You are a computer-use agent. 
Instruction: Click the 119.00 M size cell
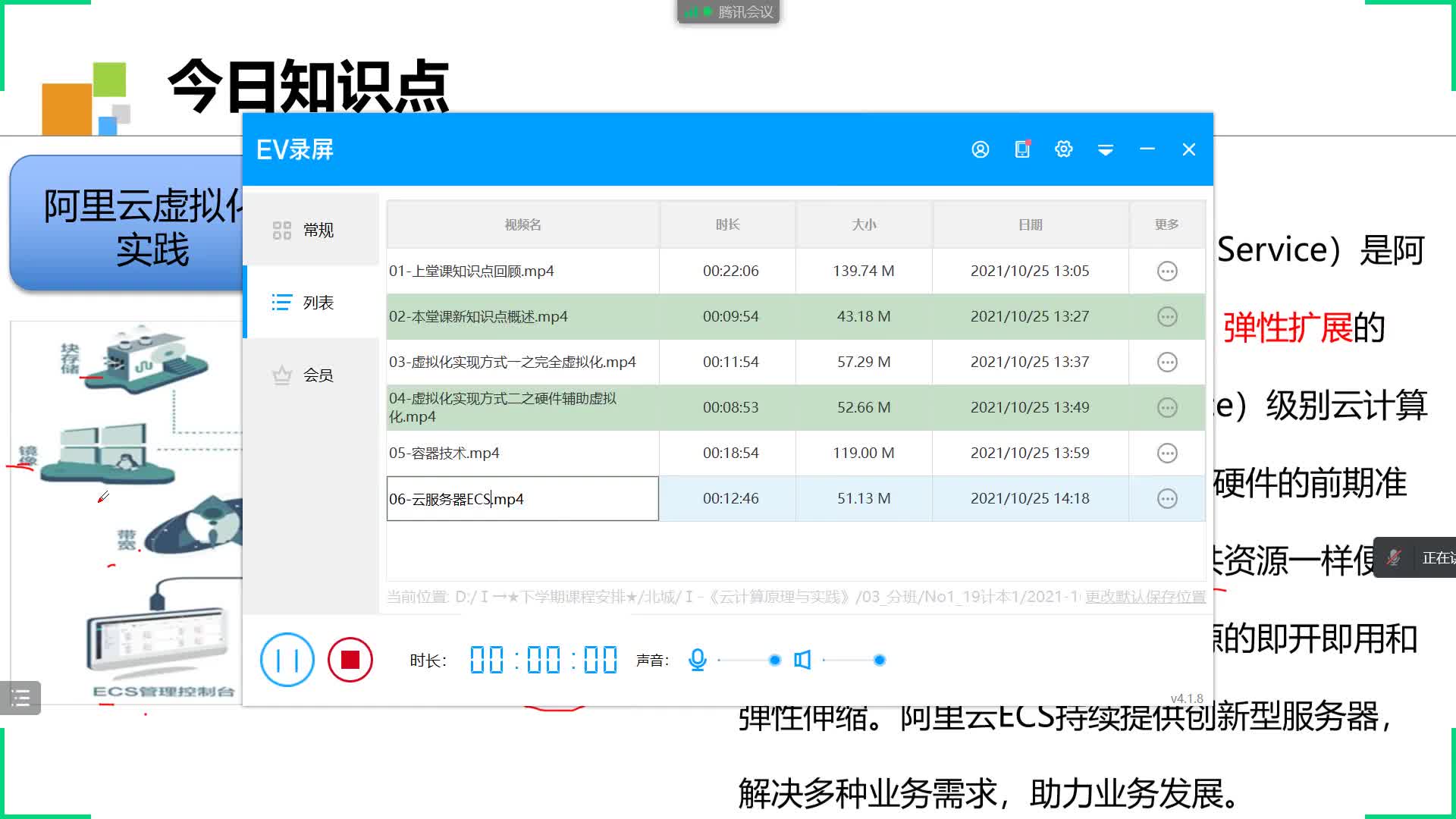[x=864, y=453]
